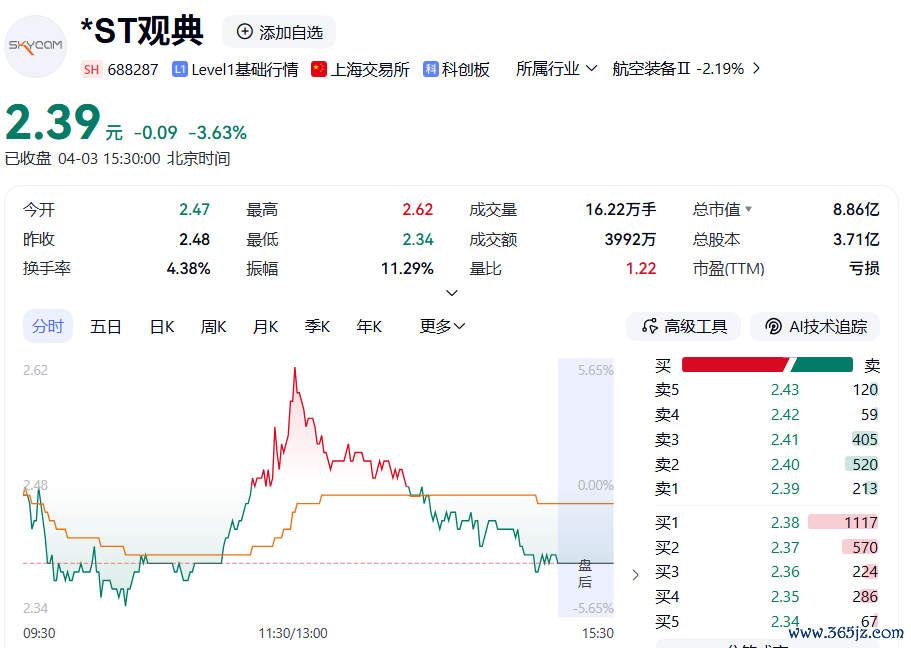Click 卖2 volume 520

click(x=865, y=464)
